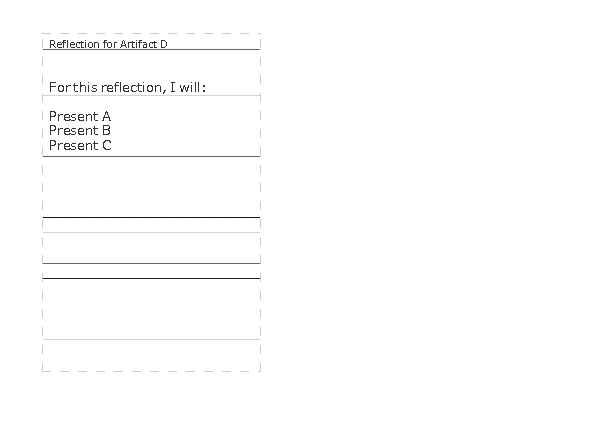Viewport: 595px width, 421px height.
Task: Place cursor in "For this reflection, I will:" line
Action: point(128,87)
